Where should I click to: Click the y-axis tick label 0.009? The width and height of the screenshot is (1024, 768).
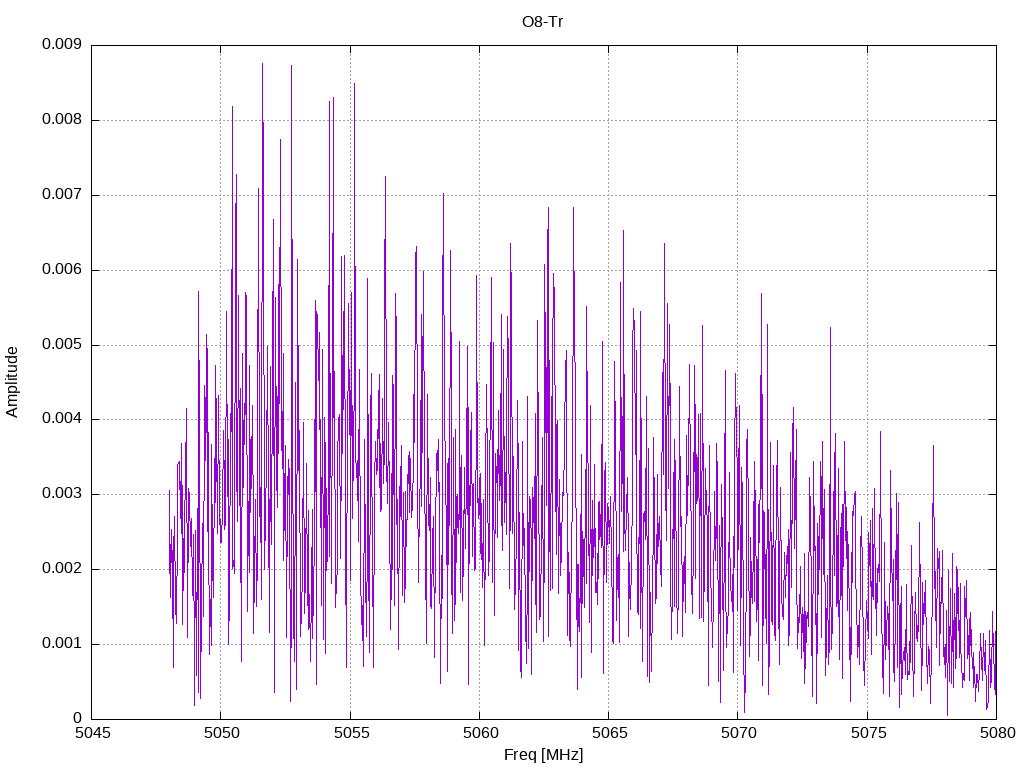click(x=61, y=44)
